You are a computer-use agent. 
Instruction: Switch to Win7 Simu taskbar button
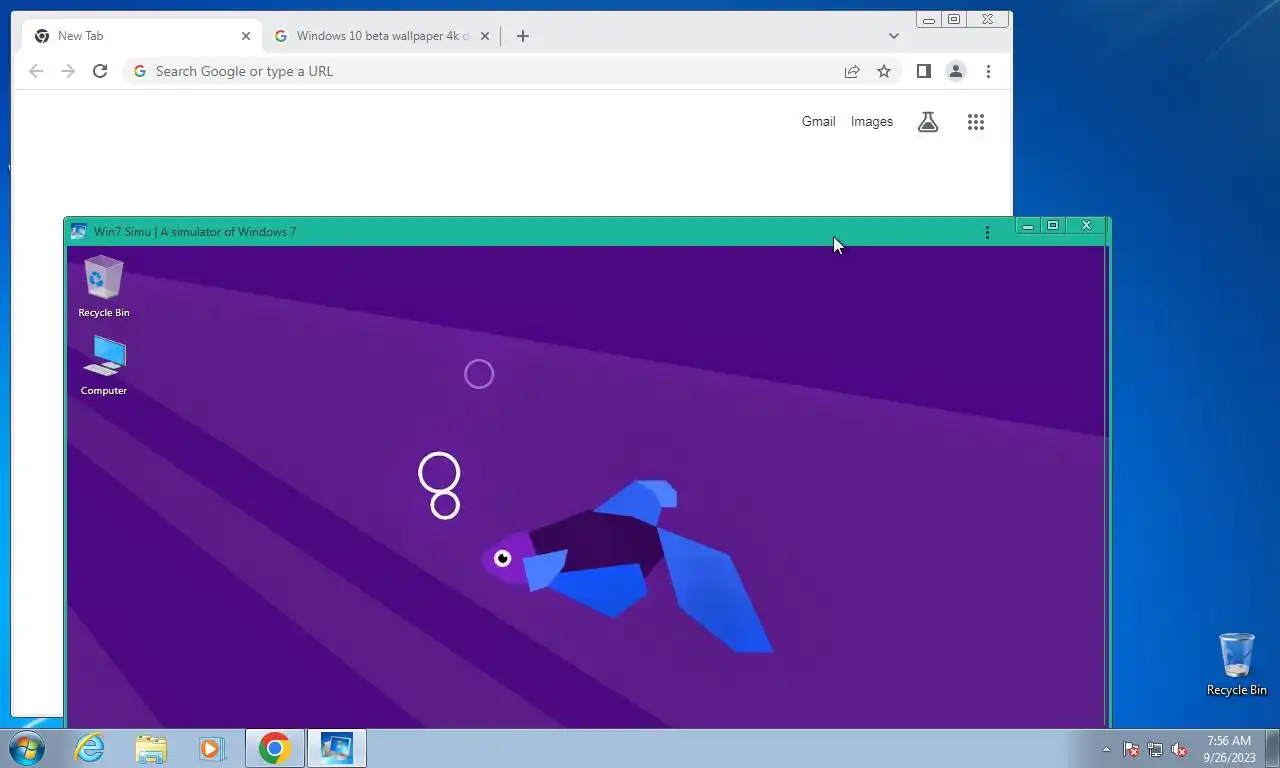click(336, 748)
